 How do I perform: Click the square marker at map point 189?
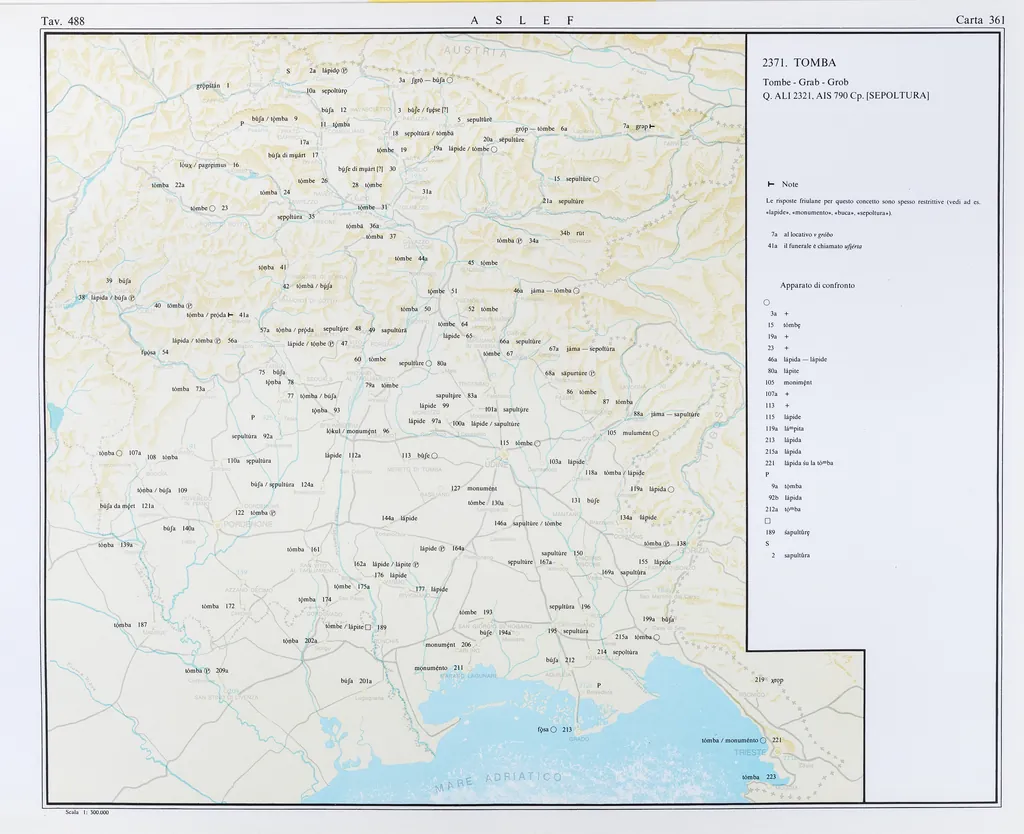tap(368, 627)
